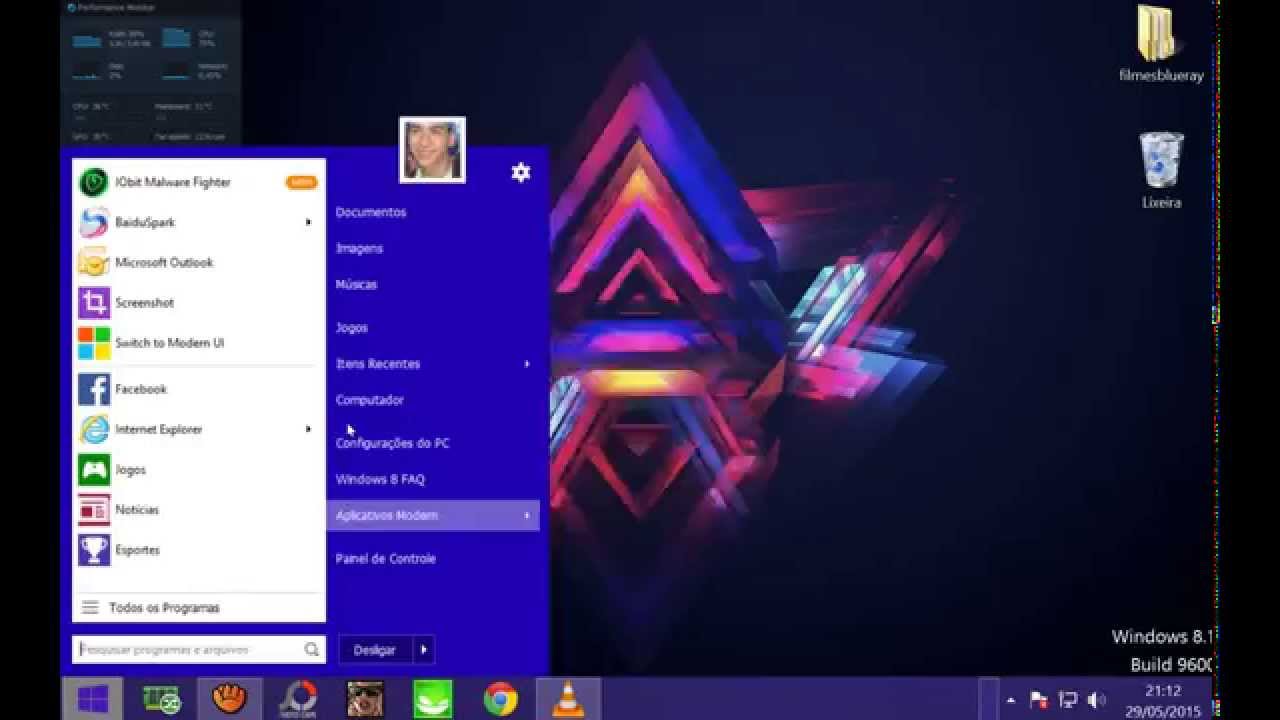Open BaiduSpark browser icon

(94, 222)
